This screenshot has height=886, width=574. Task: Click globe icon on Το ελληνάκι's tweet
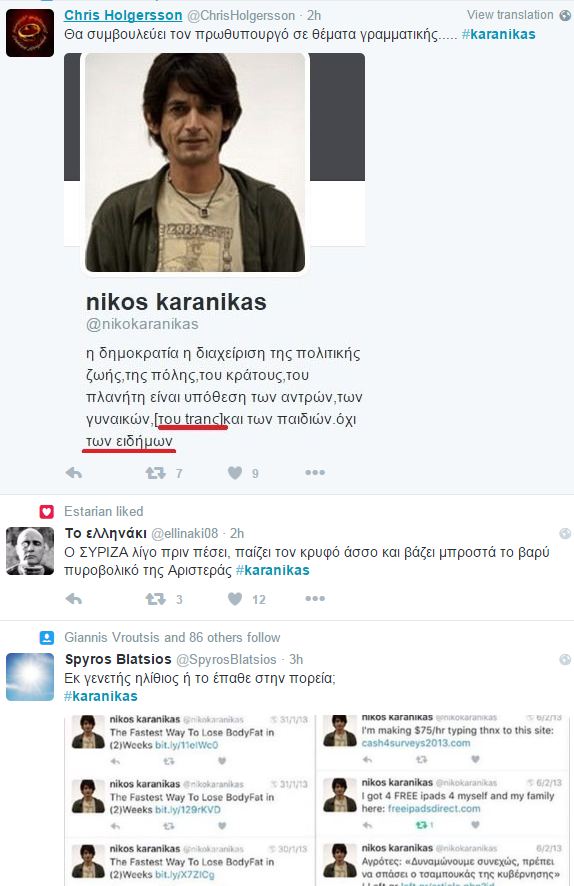[565, 533]
